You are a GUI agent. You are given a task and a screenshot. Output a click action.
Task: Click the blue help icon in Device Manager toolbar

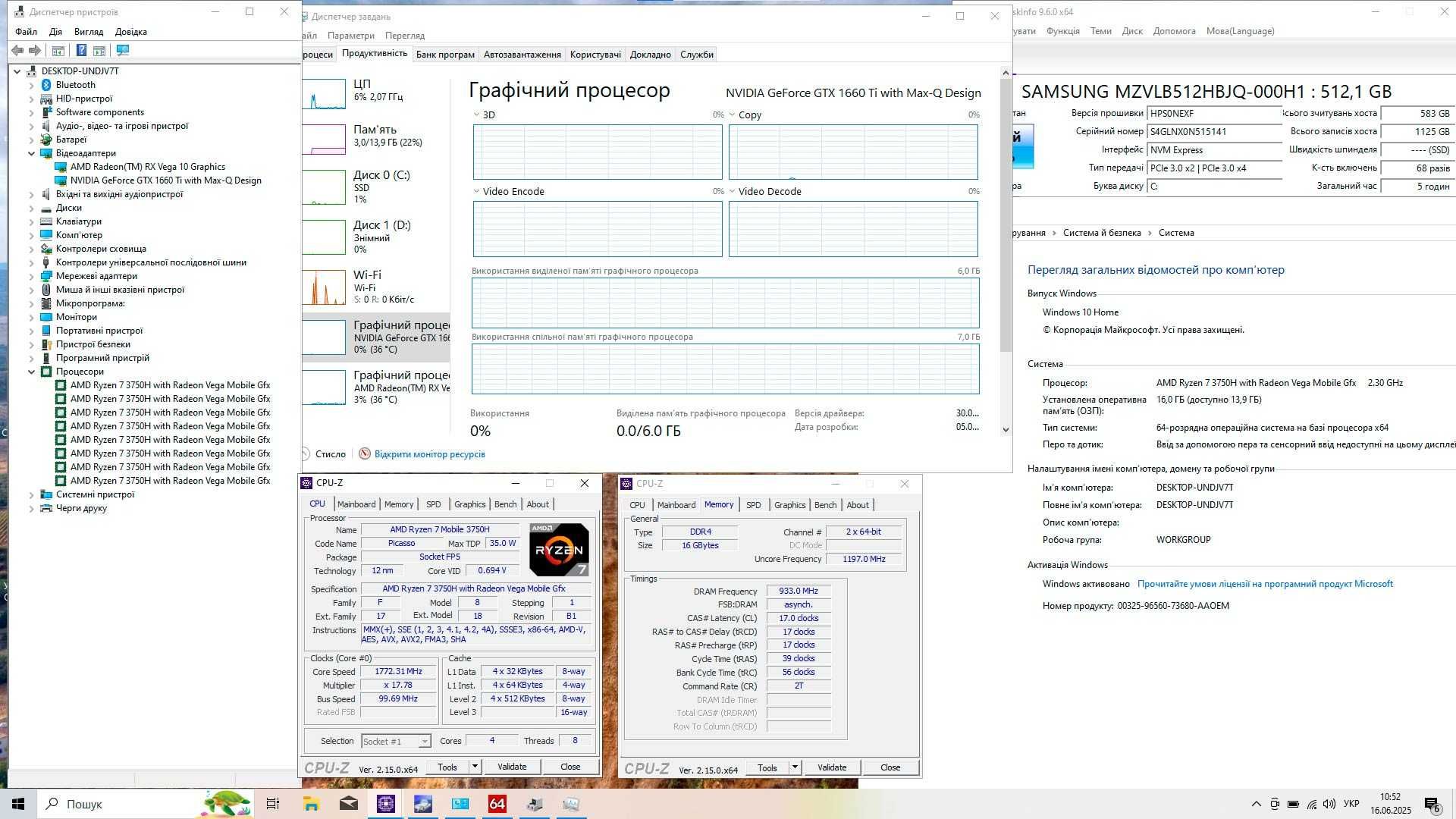tap(81, 50)
